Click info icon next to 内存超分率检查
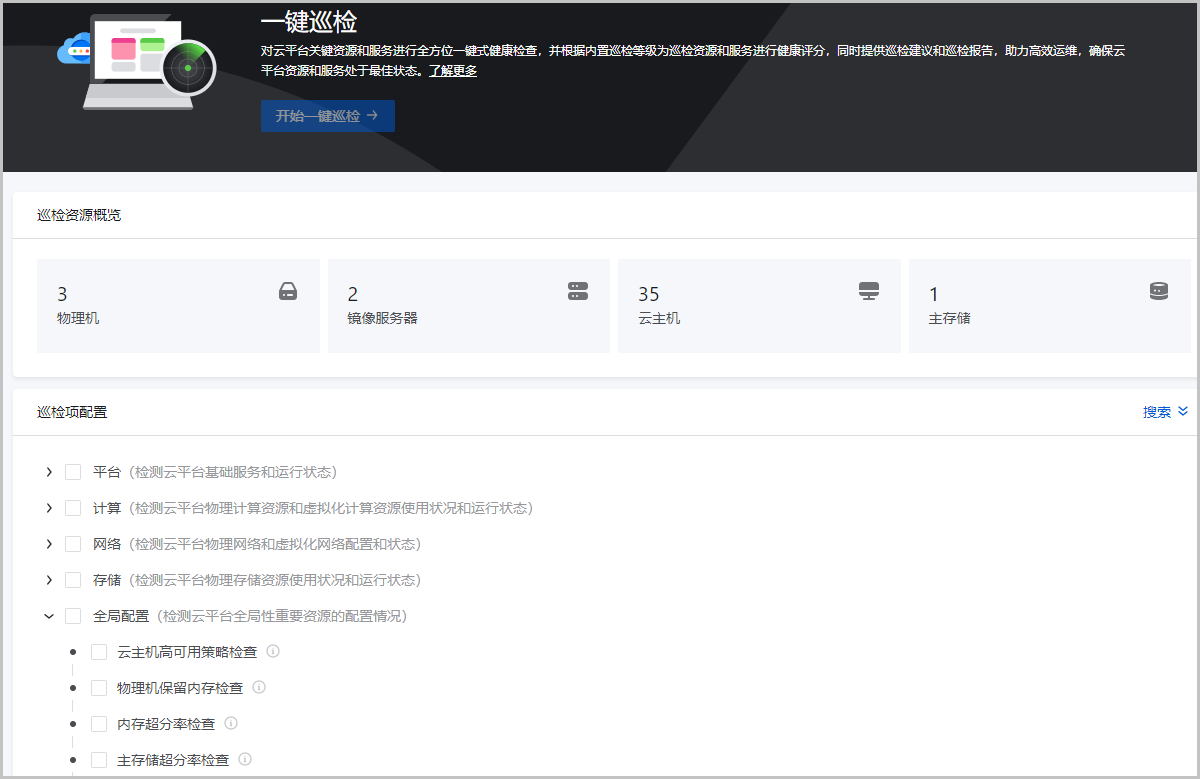The image size is (1200, 779). (231, 724)
